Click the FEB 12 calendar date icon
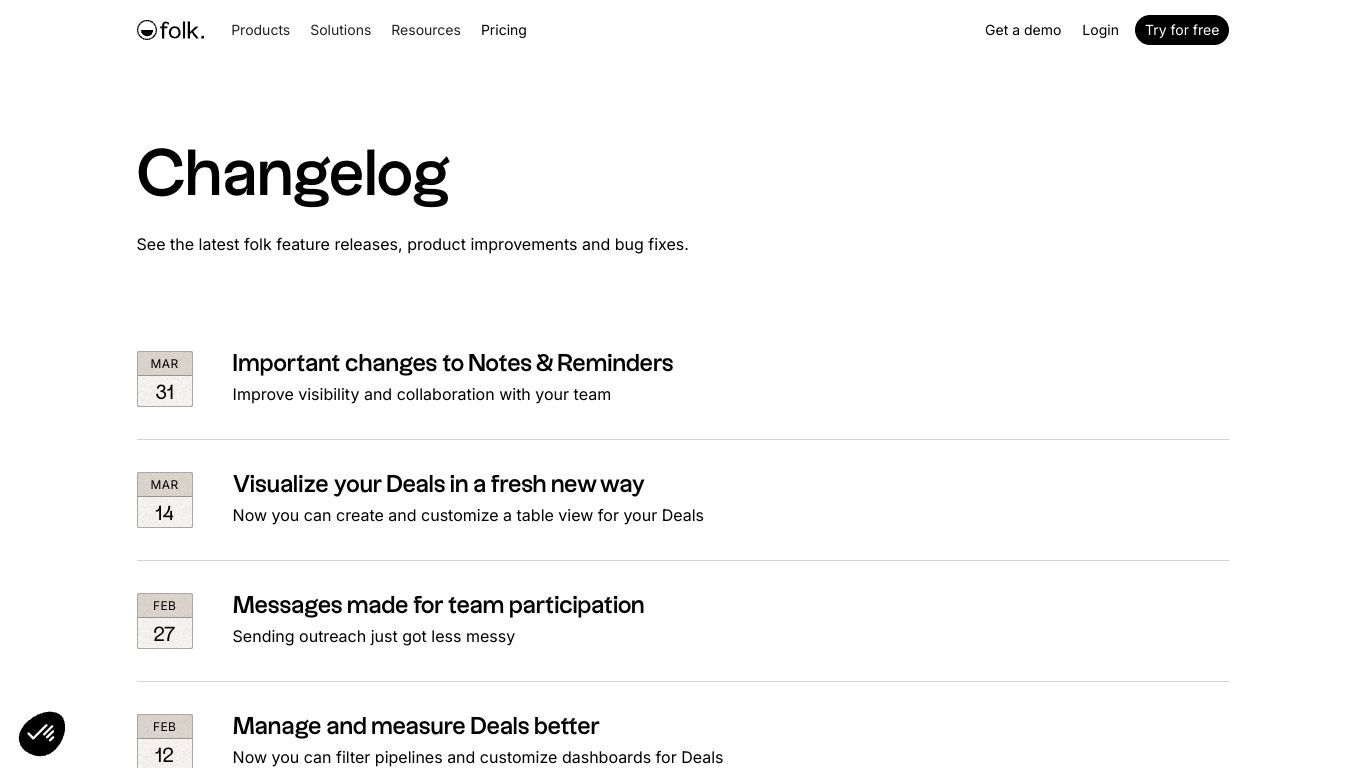 pyautogui.click(x=165, y=741)
